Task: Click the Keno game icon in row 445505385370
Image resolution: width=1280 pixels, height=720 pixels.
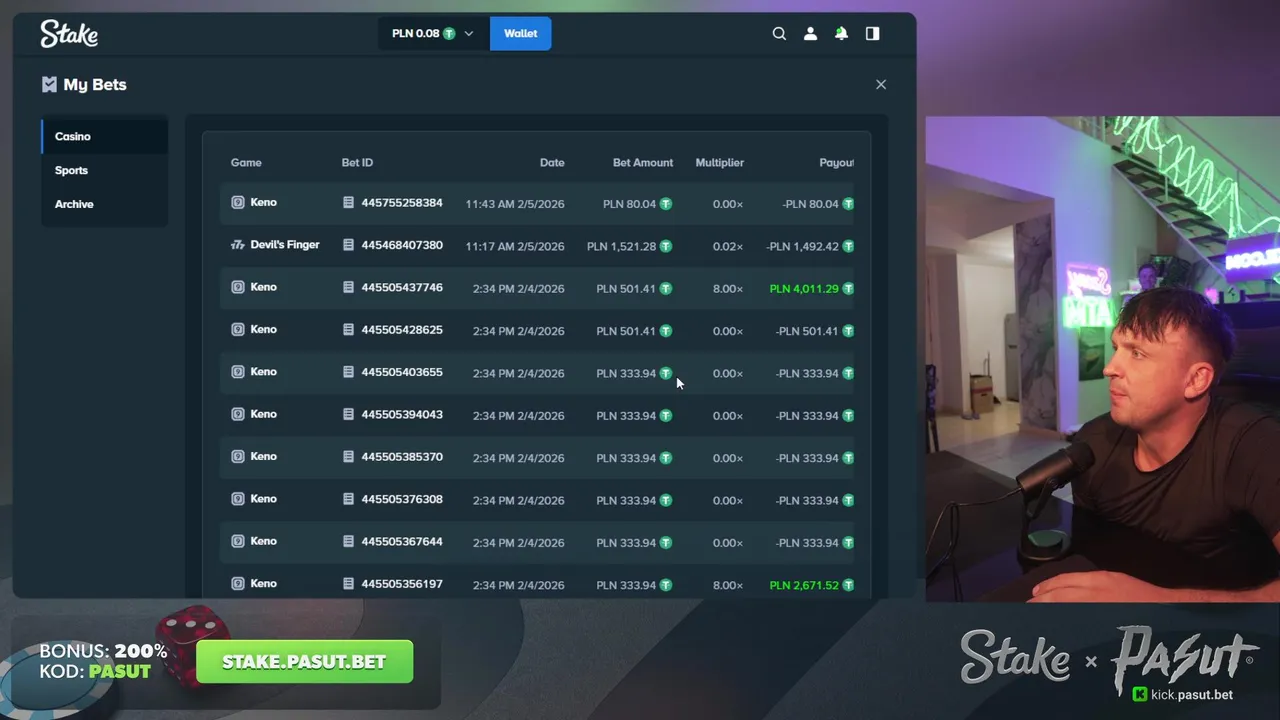Action: [238, 456]
